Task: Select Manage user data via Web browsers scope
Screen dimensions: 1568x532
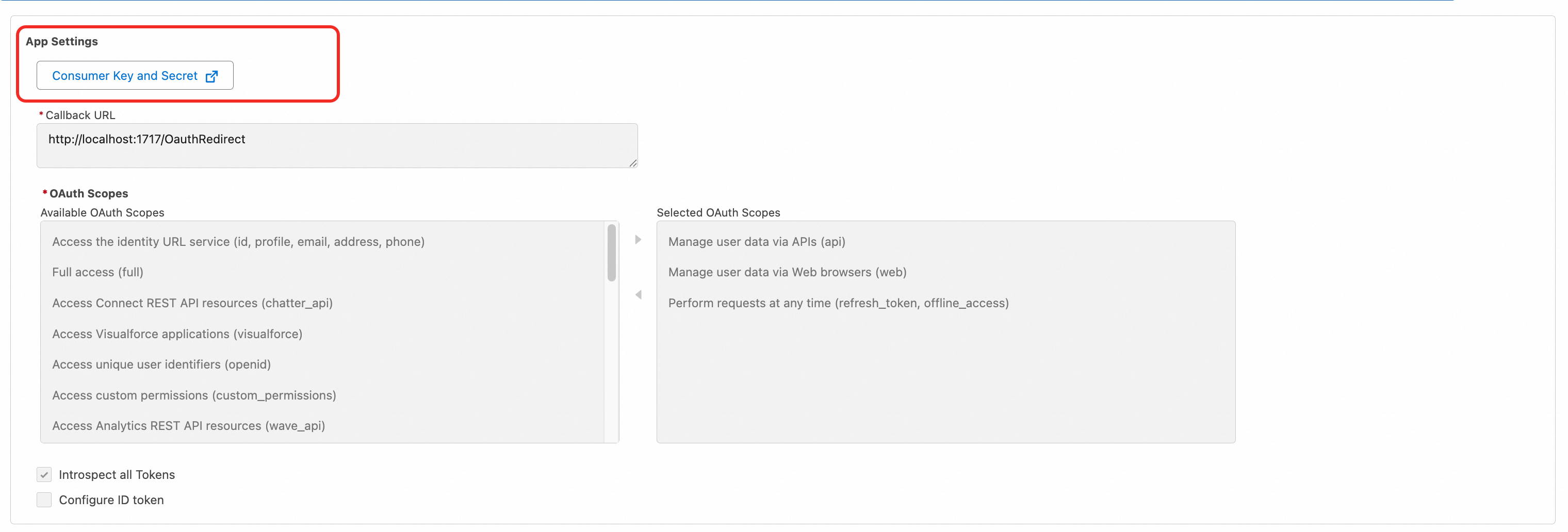Action: 787,272
